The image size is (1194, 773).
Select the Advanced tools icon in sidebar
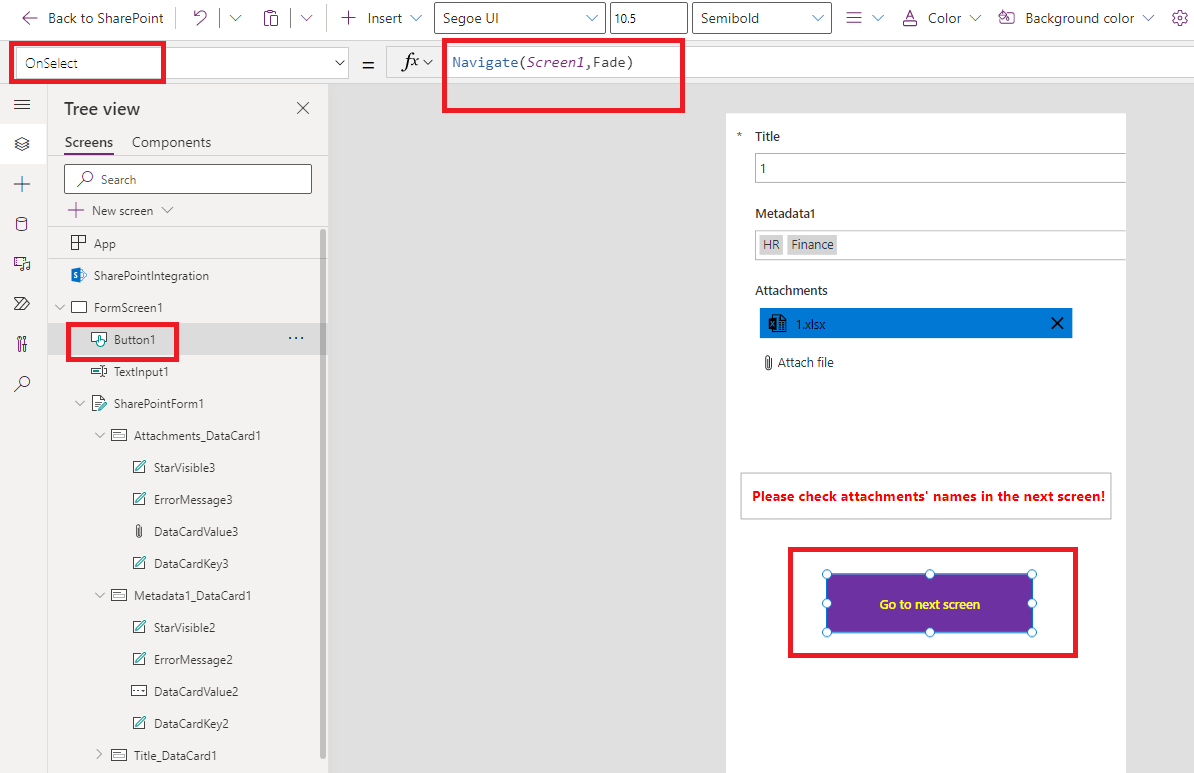click(22, 343)
